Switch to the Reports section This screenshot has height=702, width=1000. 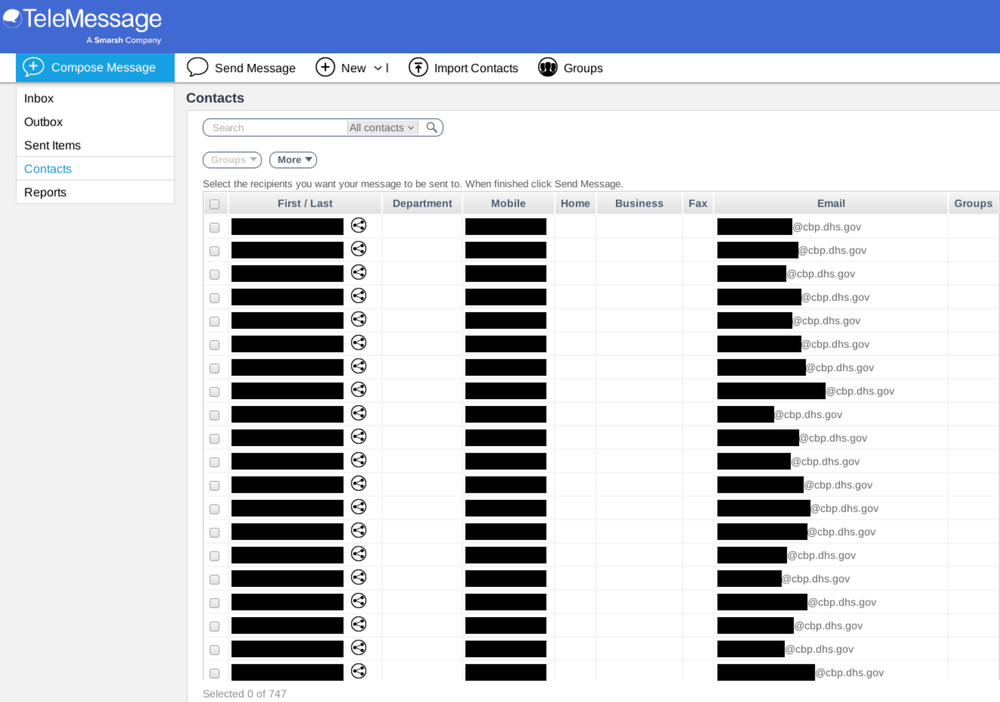[44, 192]
